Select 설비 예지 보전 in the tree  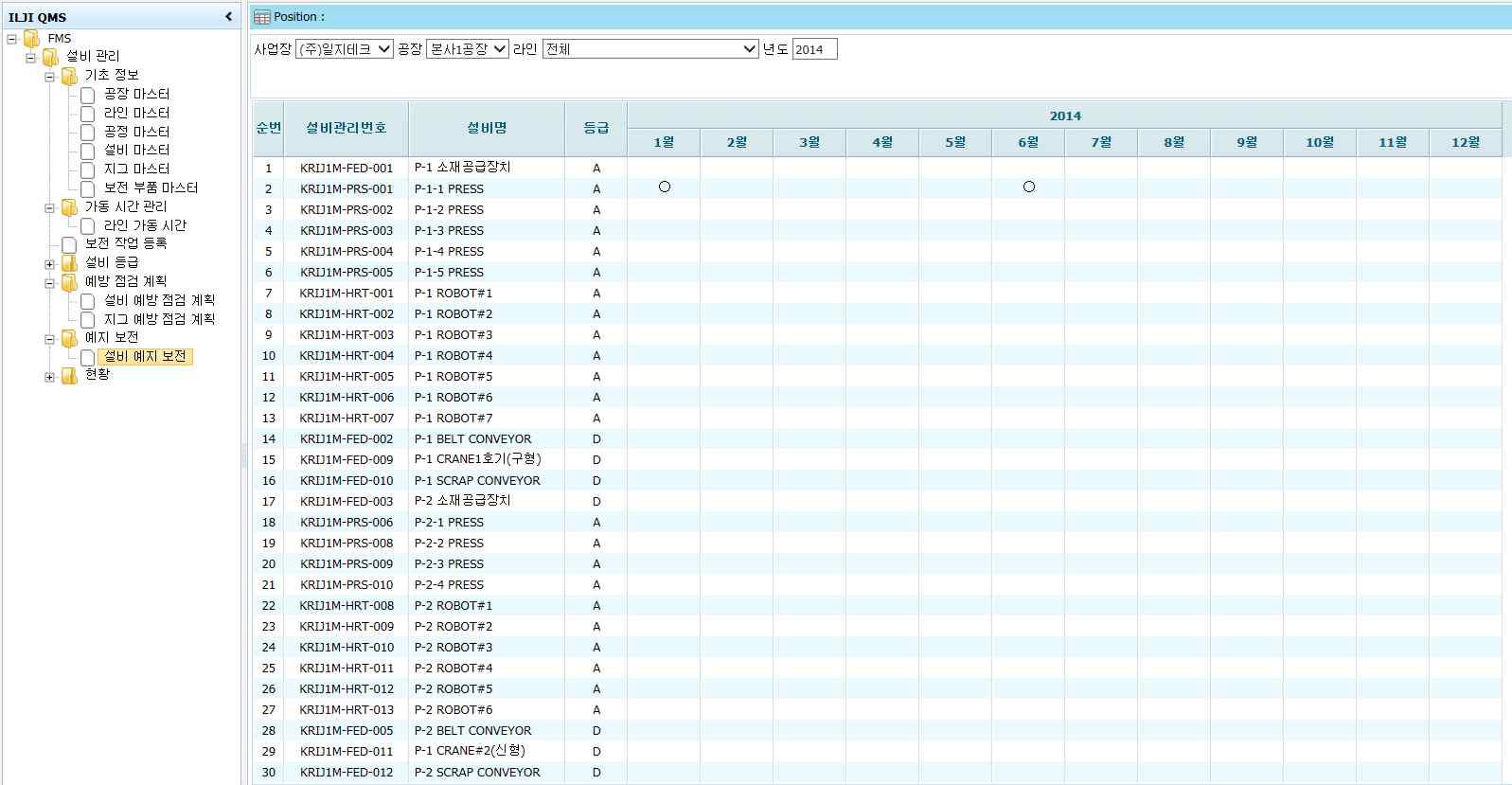pyautogui.click(x=145, y=357)
